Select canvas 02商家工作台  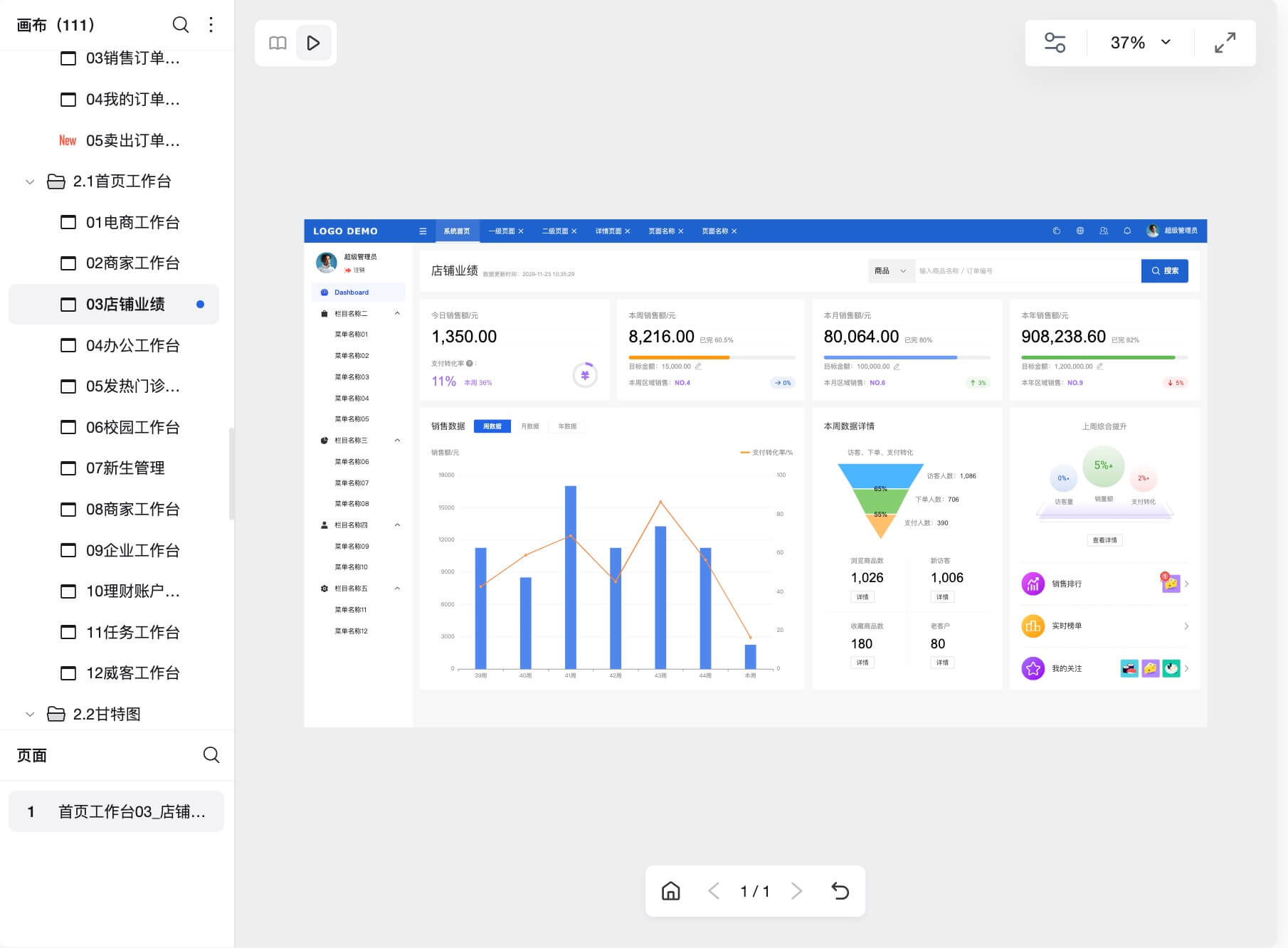(114, 263)
